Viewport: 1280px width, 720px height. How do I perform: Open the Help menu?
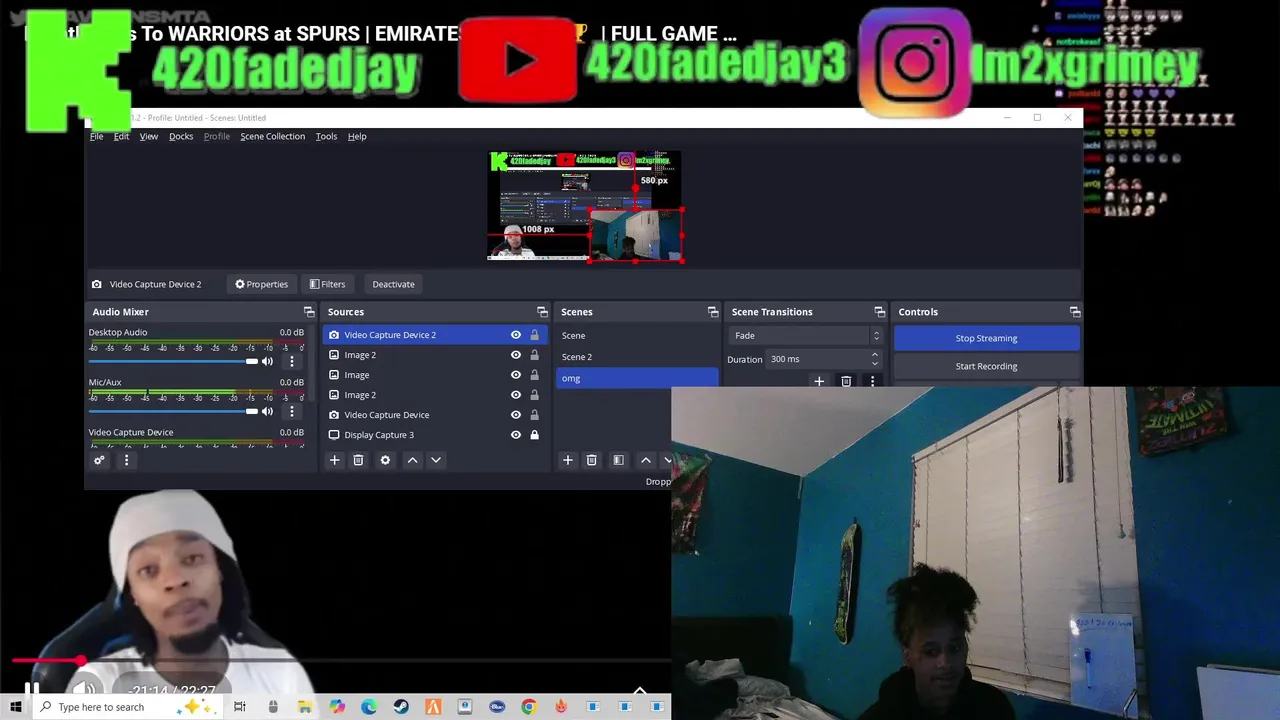click(x=357, y=136)
